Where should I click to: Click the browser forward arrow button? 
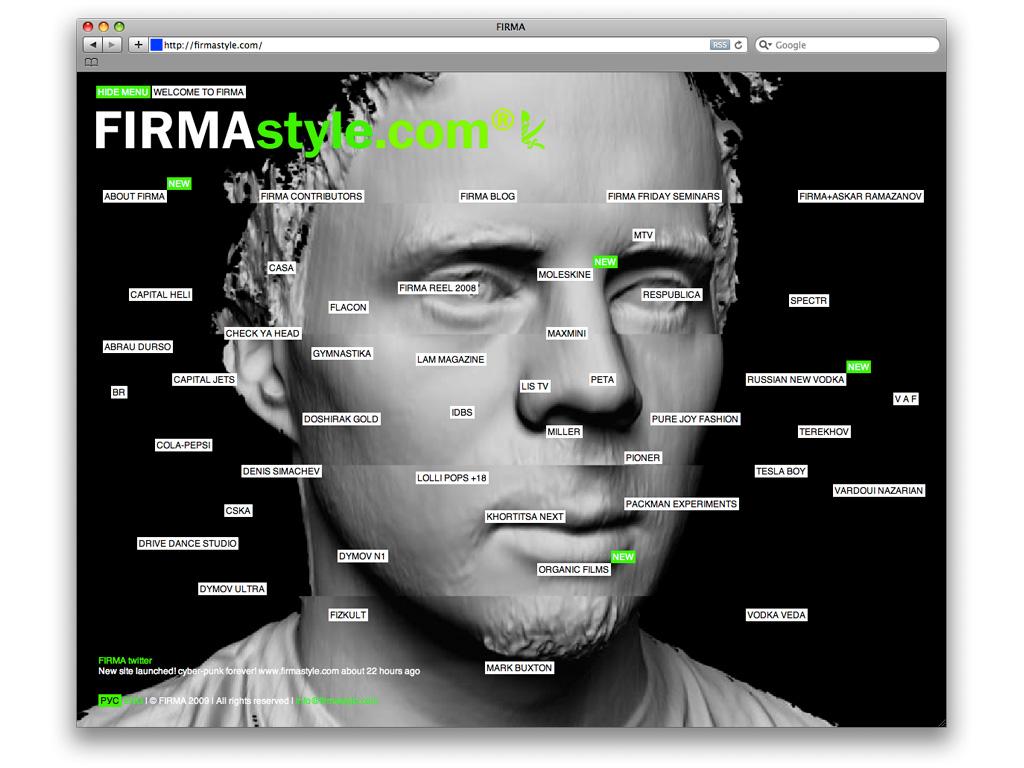click(112, 44)
